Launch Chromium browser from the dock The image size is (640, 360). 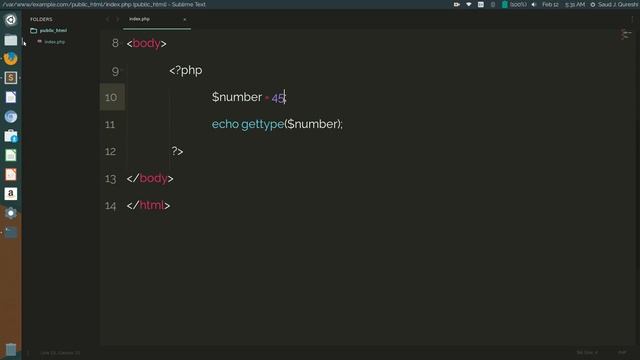11,117
